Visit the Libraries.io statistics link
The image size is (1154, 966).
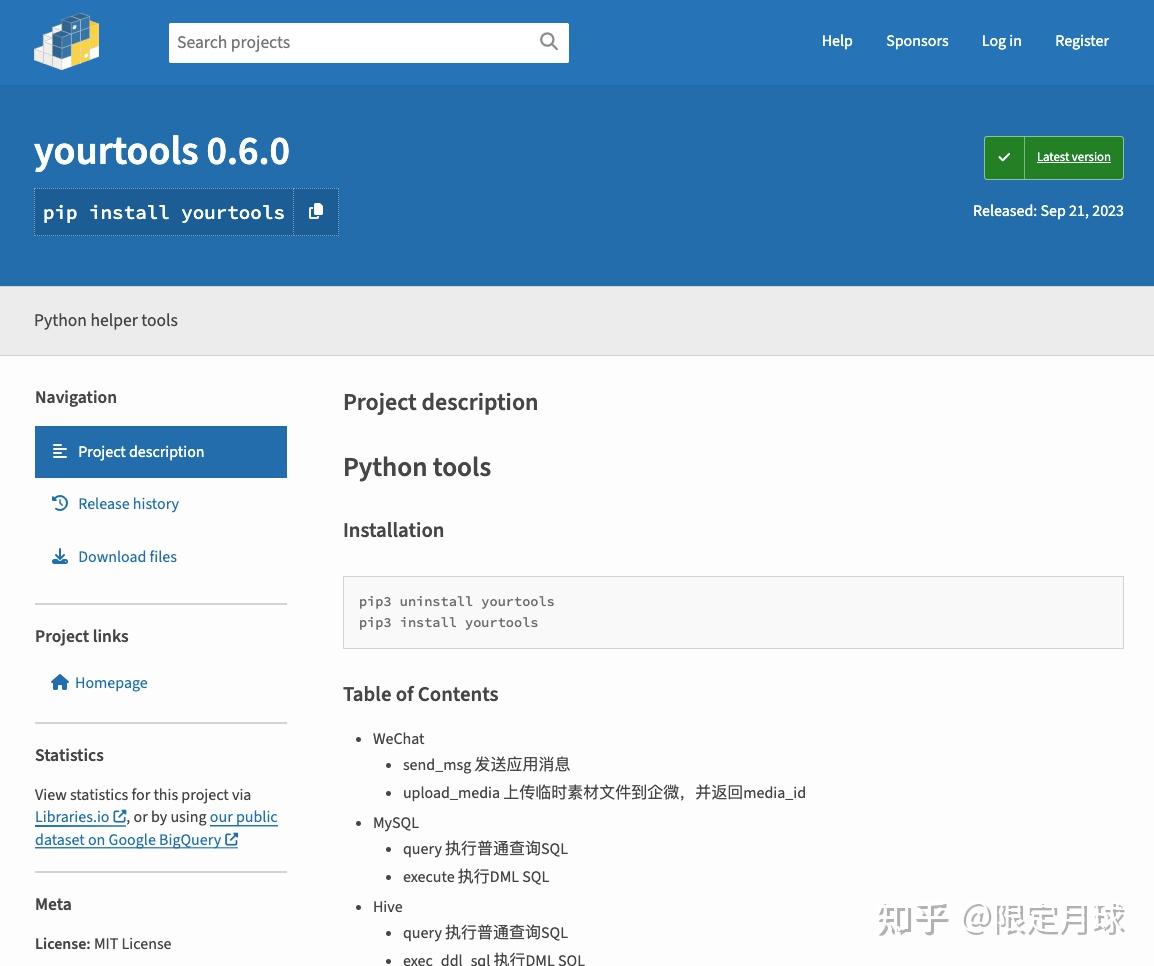click(73, 817)
